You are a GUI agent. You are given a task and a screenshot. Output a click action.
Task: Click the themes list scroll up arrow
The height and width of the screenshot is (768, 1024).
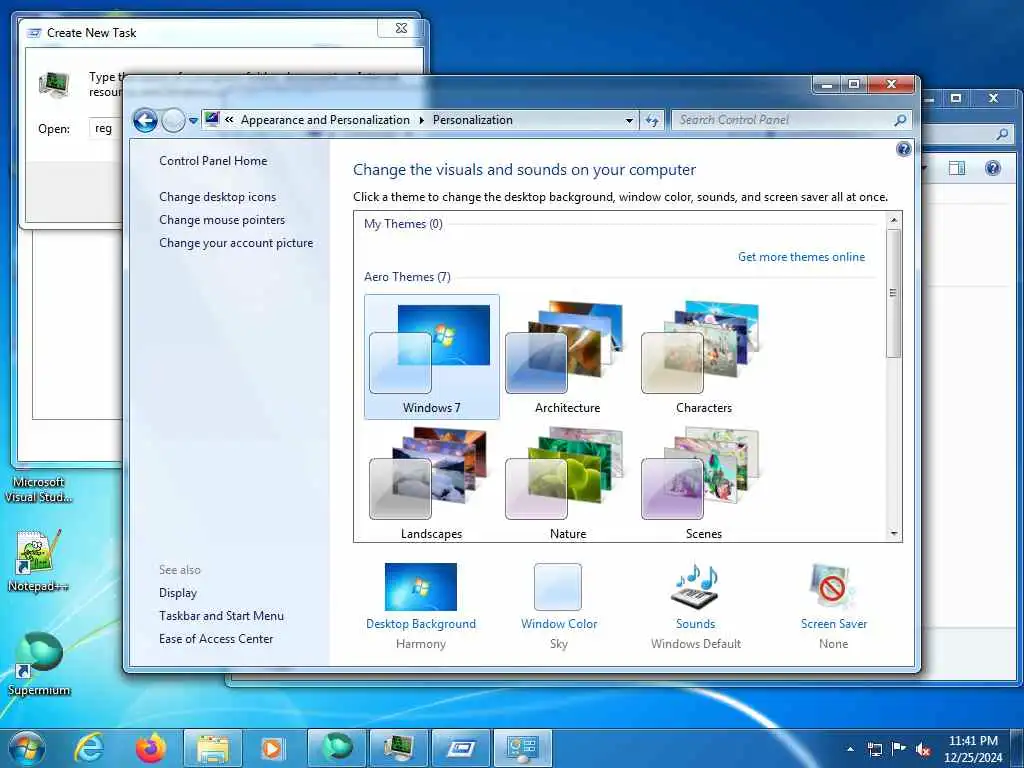point(894,220)
